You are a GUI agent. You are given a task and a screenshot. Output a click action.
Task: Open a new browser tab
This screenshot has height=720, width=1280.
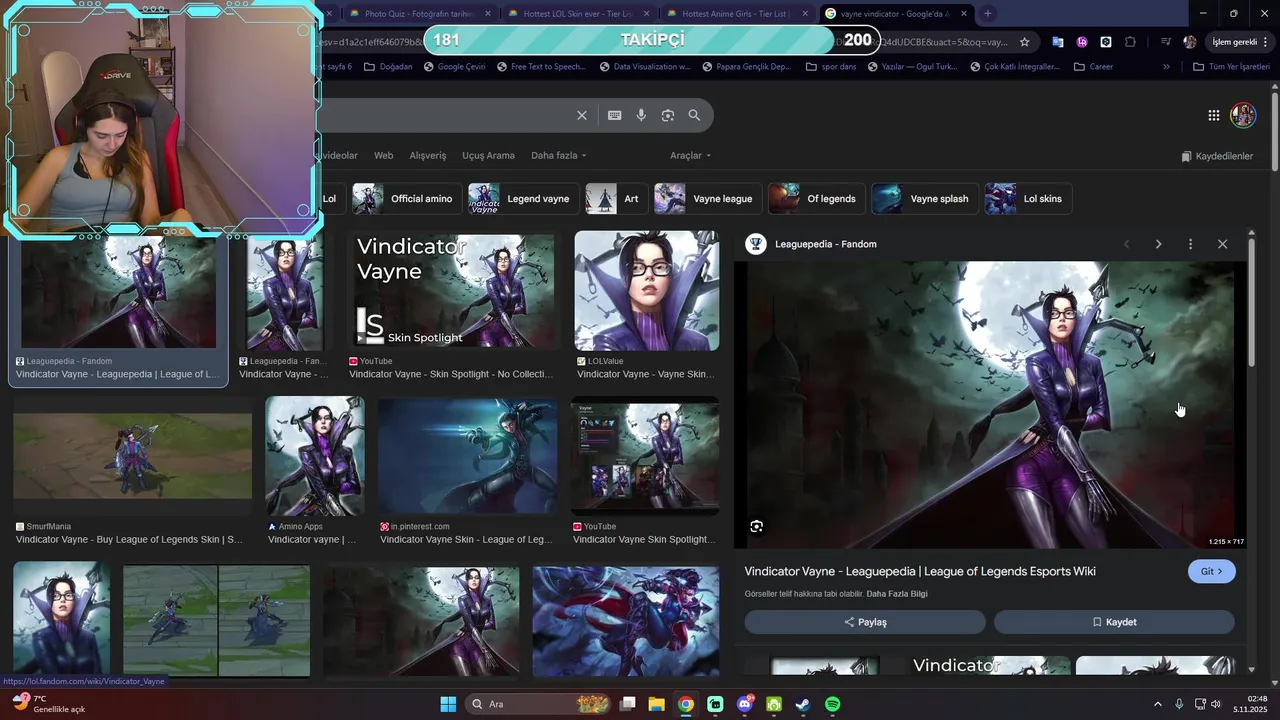click(988, 14)
